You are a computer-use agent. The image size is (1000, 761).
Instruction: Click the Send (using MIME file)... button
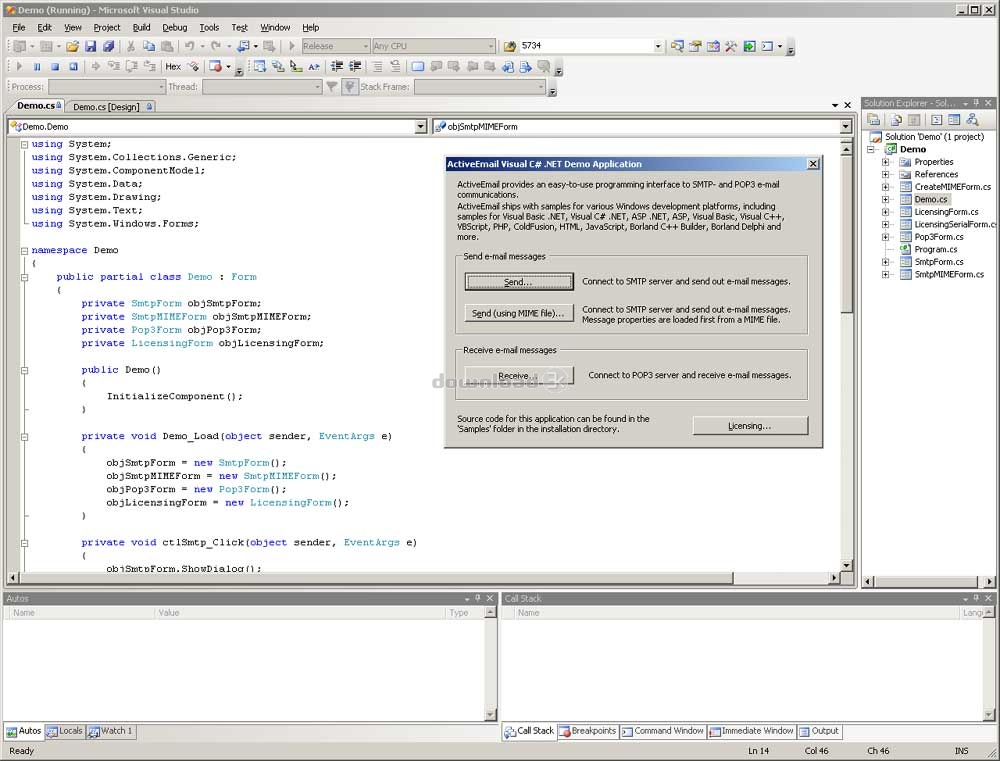tap(518, 313)
